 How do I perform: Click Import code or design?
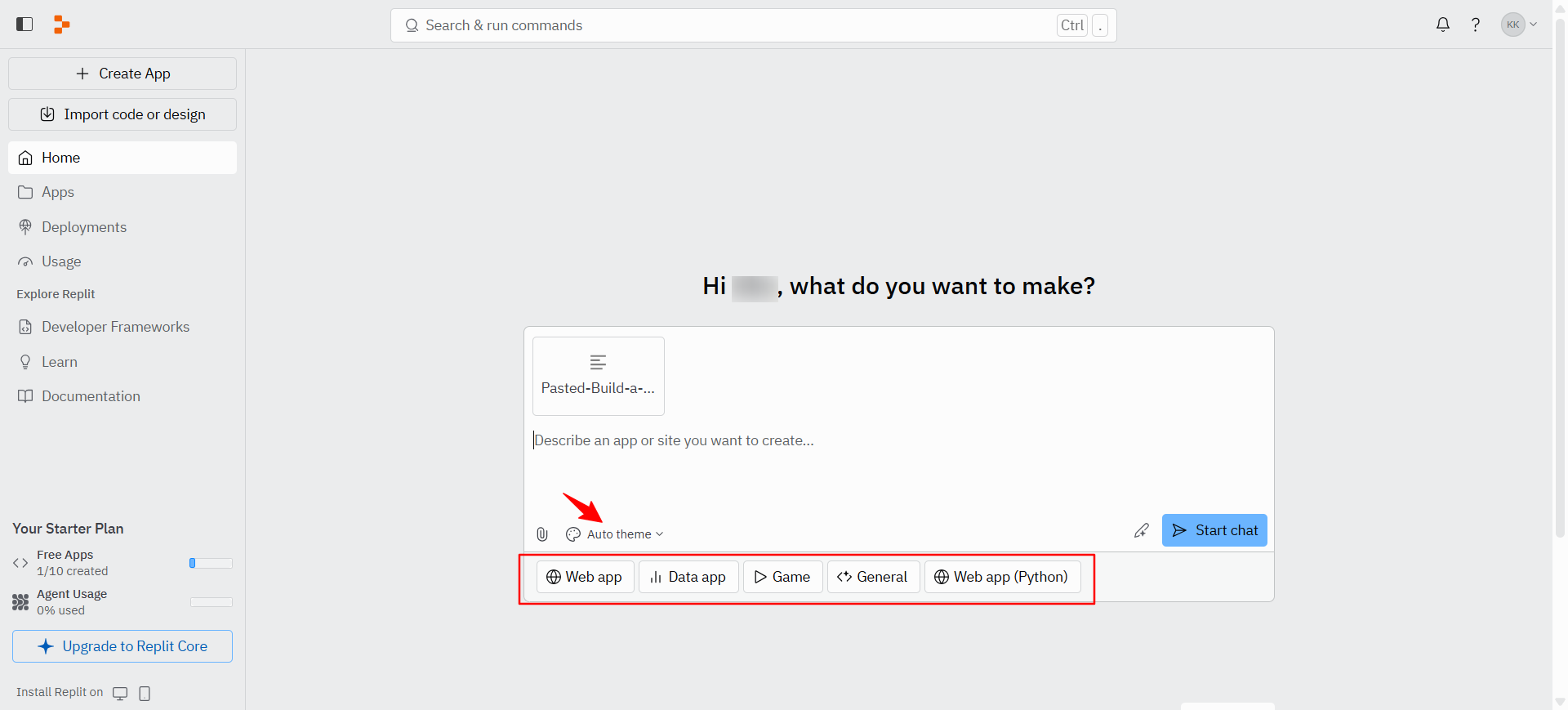(x=122, y=114)
